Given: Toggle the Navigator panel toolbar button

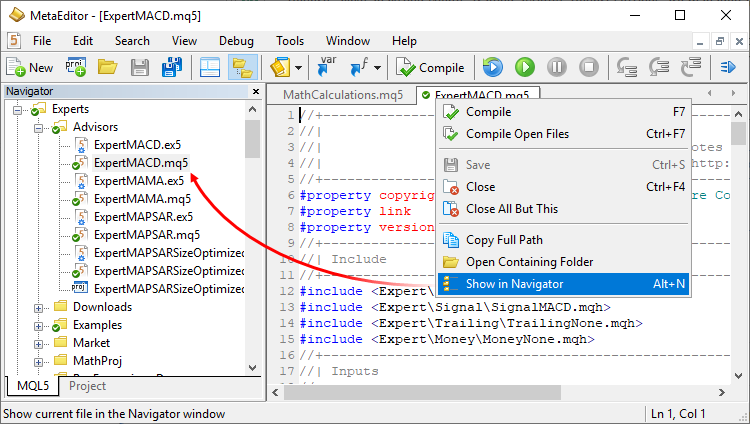Looking at the screenshot, I should pos(242,68).
